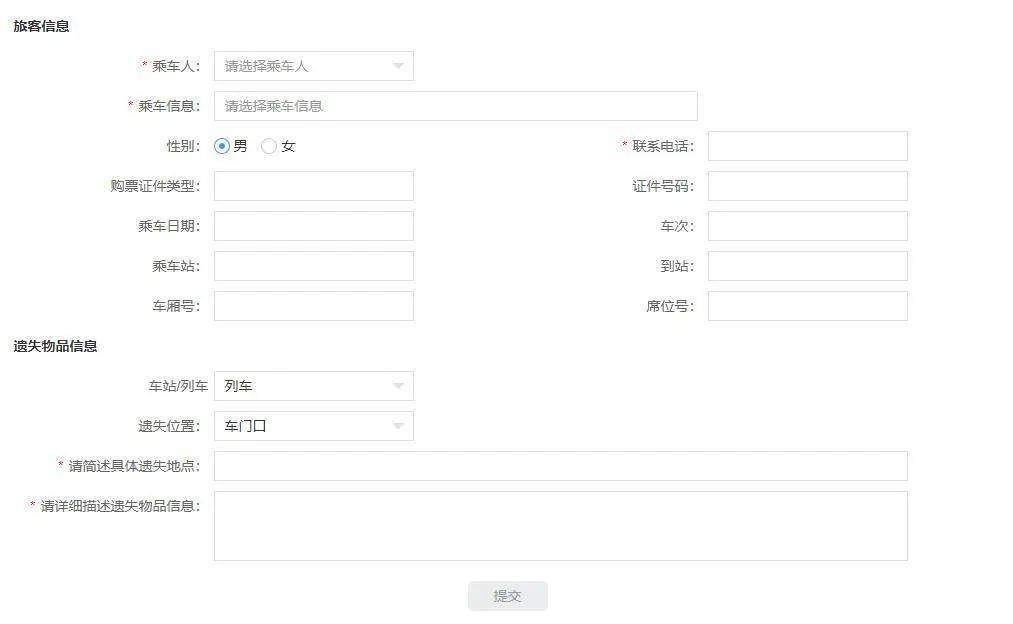
Task: Click the 车厢号 carriage number field
Action: click(x=313, y=305)
